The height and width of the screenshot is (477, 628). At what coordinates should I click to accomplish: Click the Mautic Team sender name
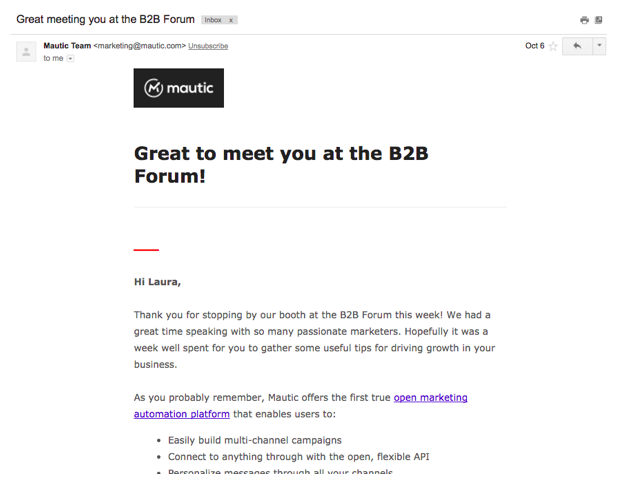[67, 46]
